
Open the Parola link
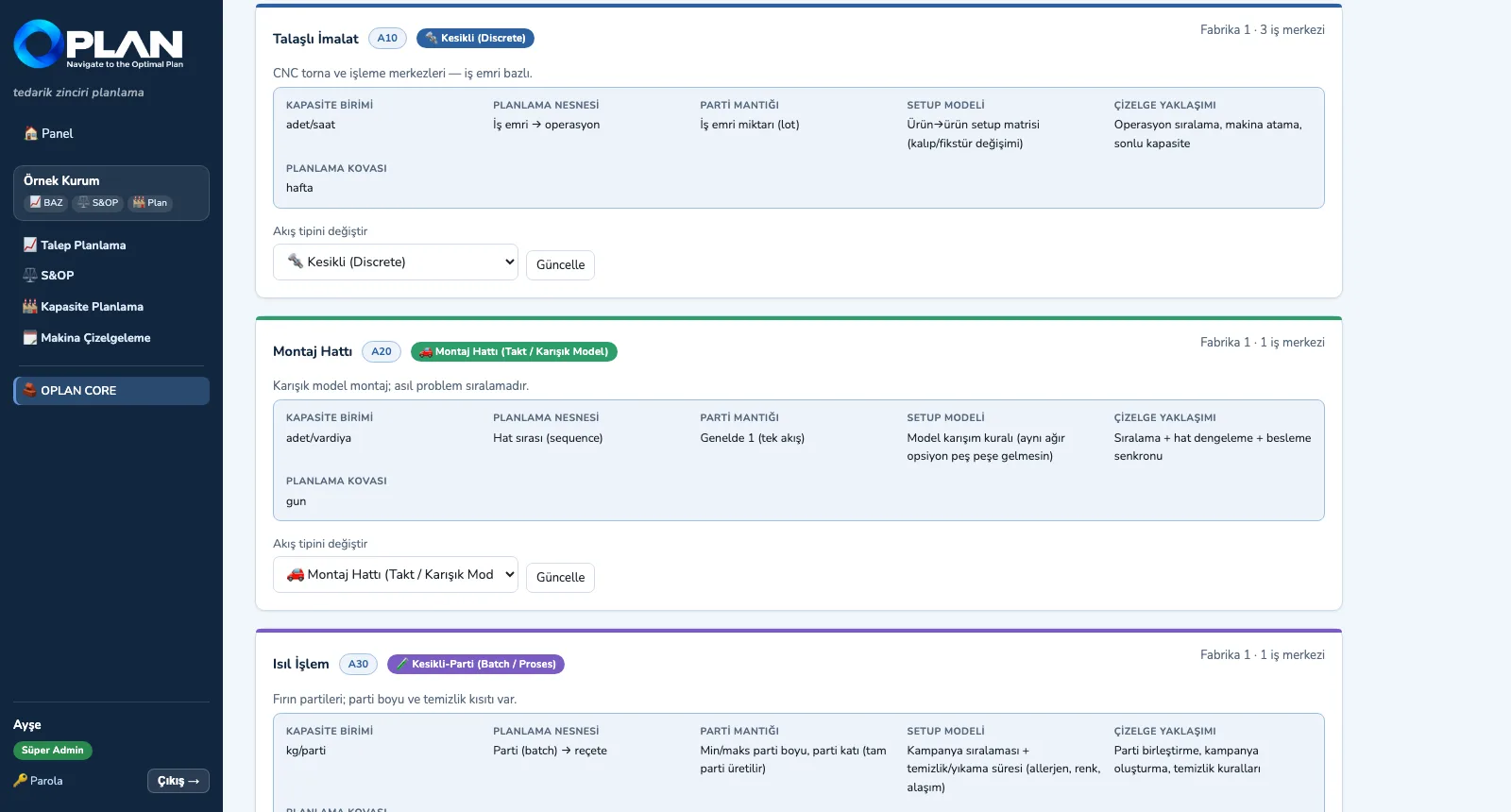(x=39, y=781)
